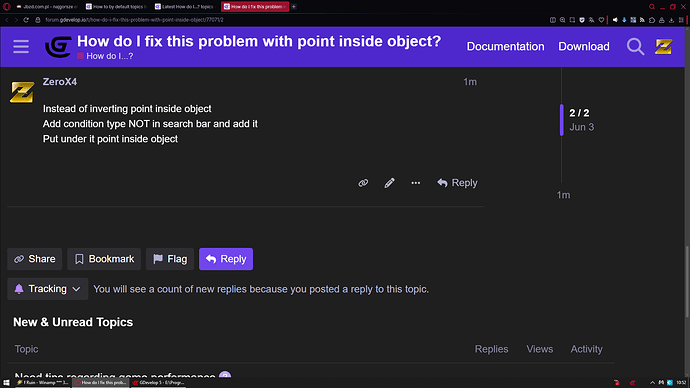Click the blue download arrow extension
Viewport: 690px width, 388px height.
pyautogui.click(x=624, y=20)
